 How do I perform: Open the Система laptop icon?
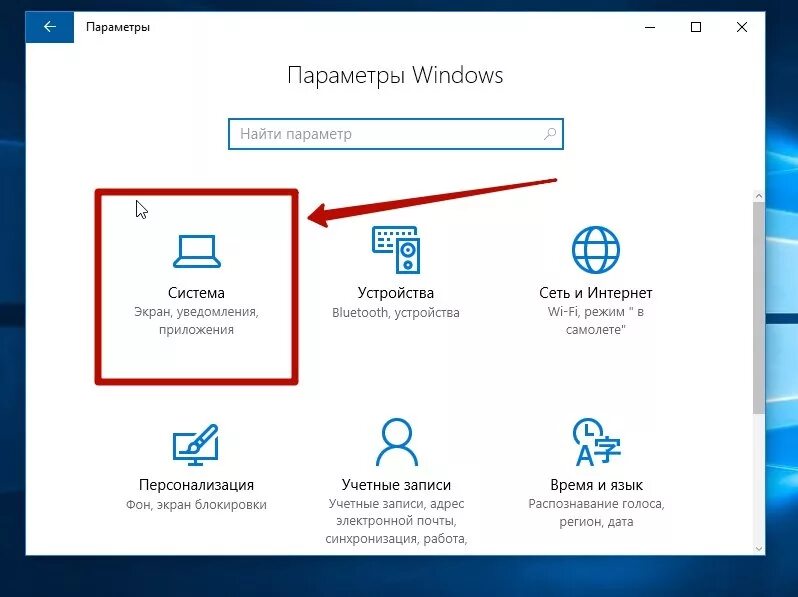click(196, 251)
